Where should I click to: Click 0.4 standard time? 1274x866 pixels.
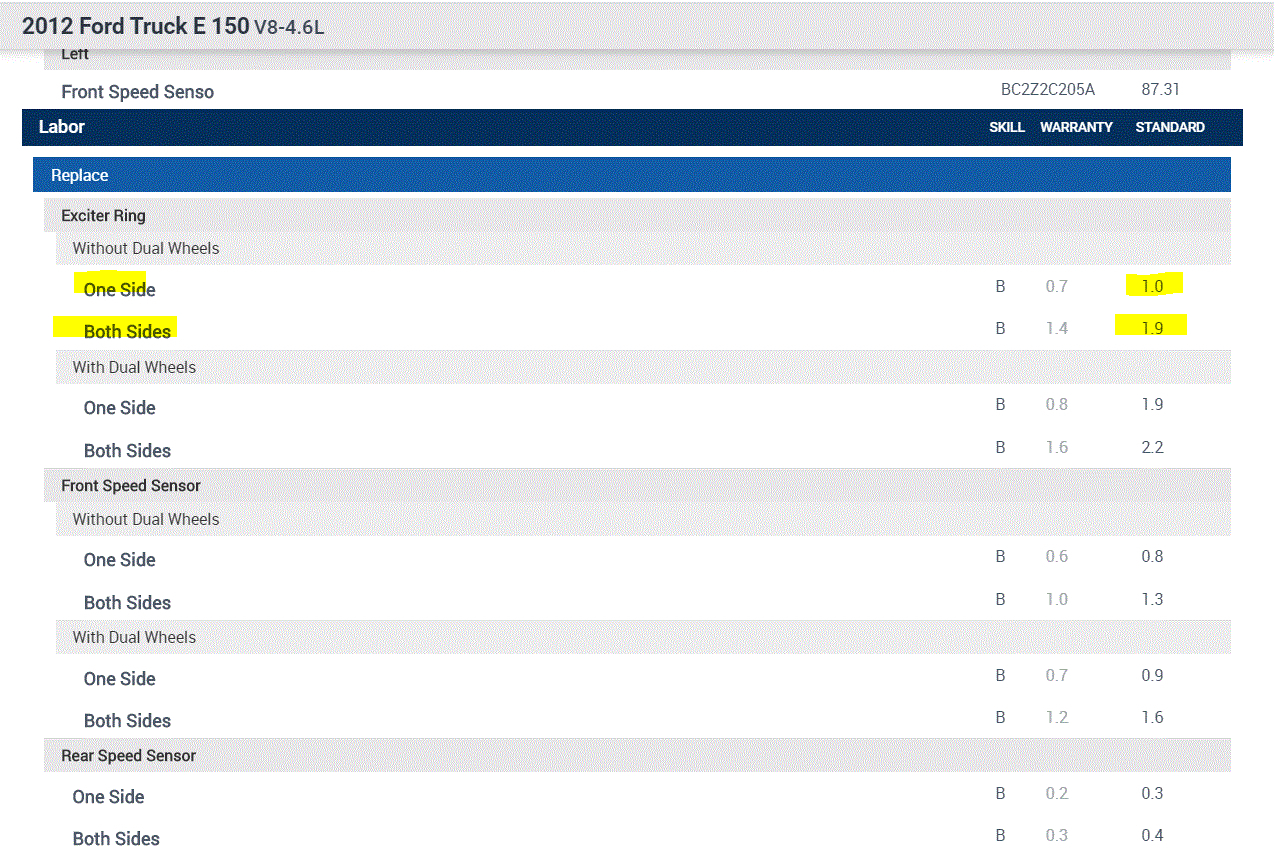(1152, 835)
